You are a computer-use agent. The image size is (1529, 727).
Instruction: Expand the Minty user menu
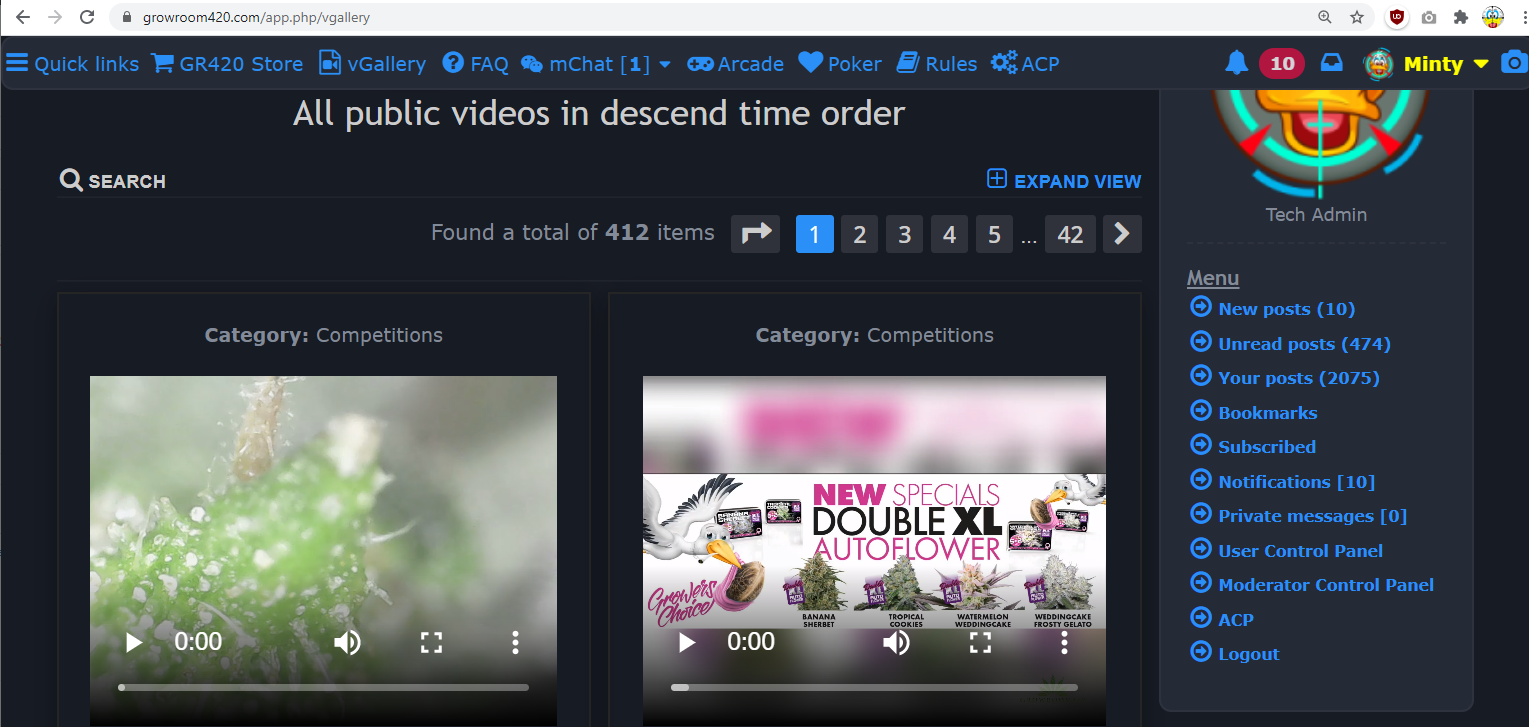(x=1481, y=64)
